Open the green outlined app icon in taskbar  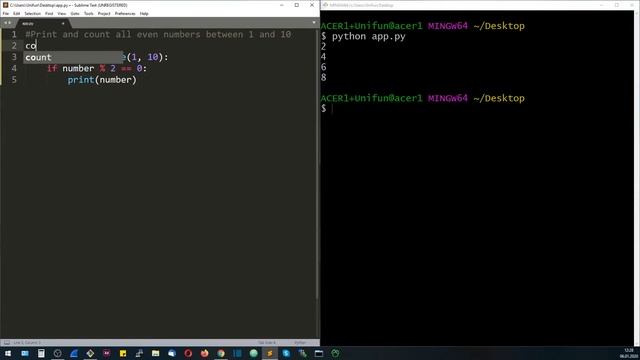(335, 353)
